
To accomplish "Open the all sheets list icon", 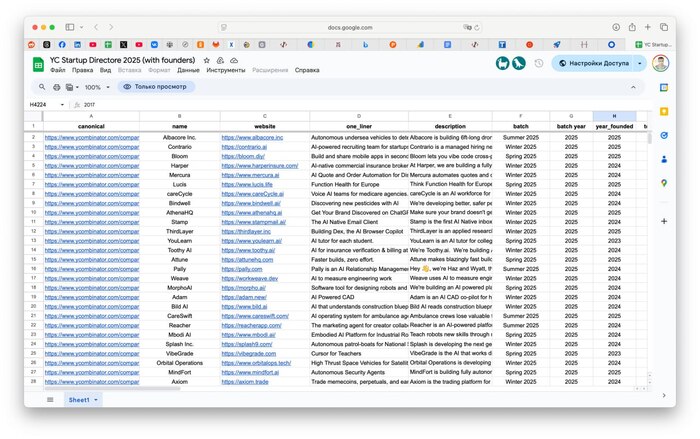I will pos(50,400).
